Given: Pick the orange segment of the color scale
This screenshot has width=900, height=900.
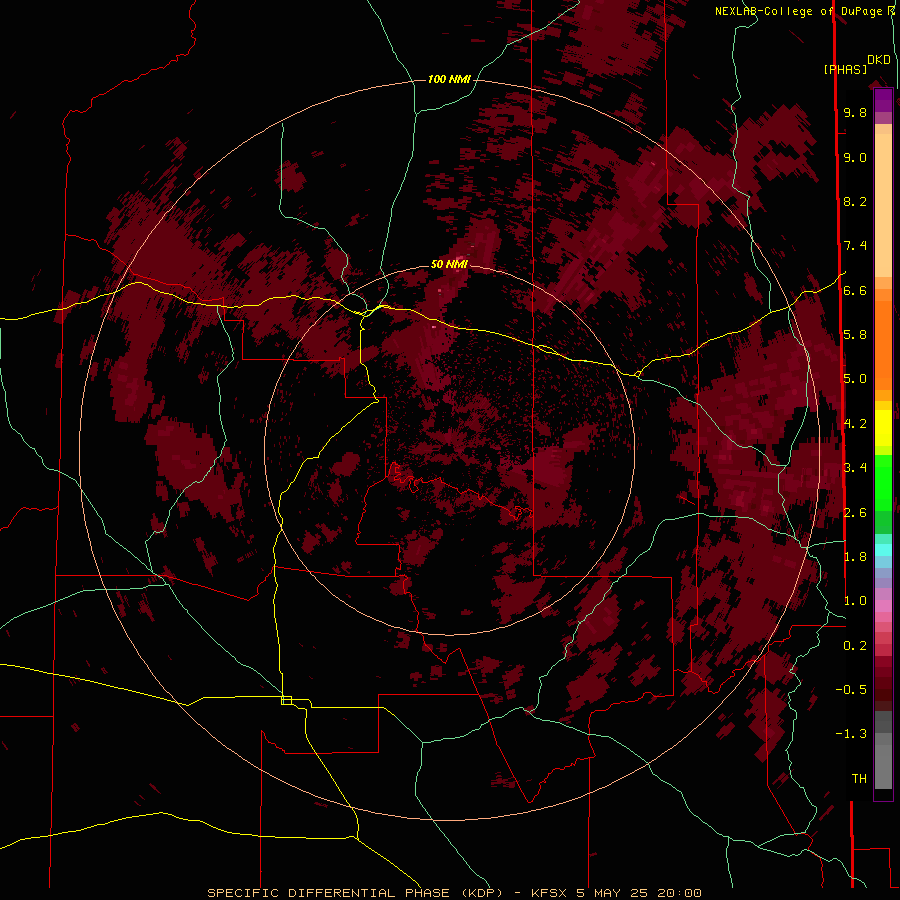Looking at the screenshot, I should (883, 346).
